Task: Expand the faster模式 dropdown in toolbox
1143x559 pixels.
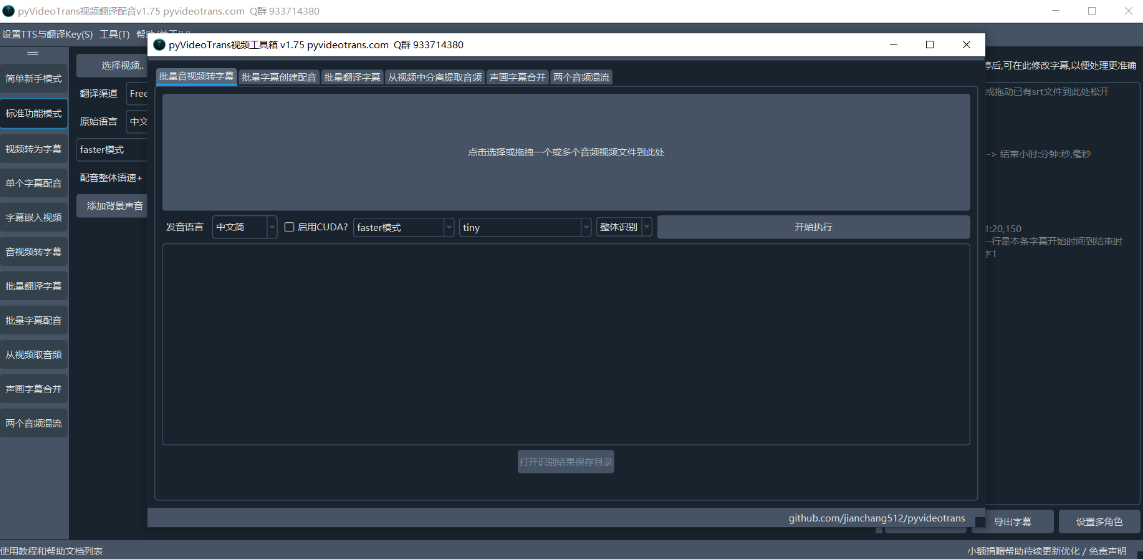Action: [404, 227]
